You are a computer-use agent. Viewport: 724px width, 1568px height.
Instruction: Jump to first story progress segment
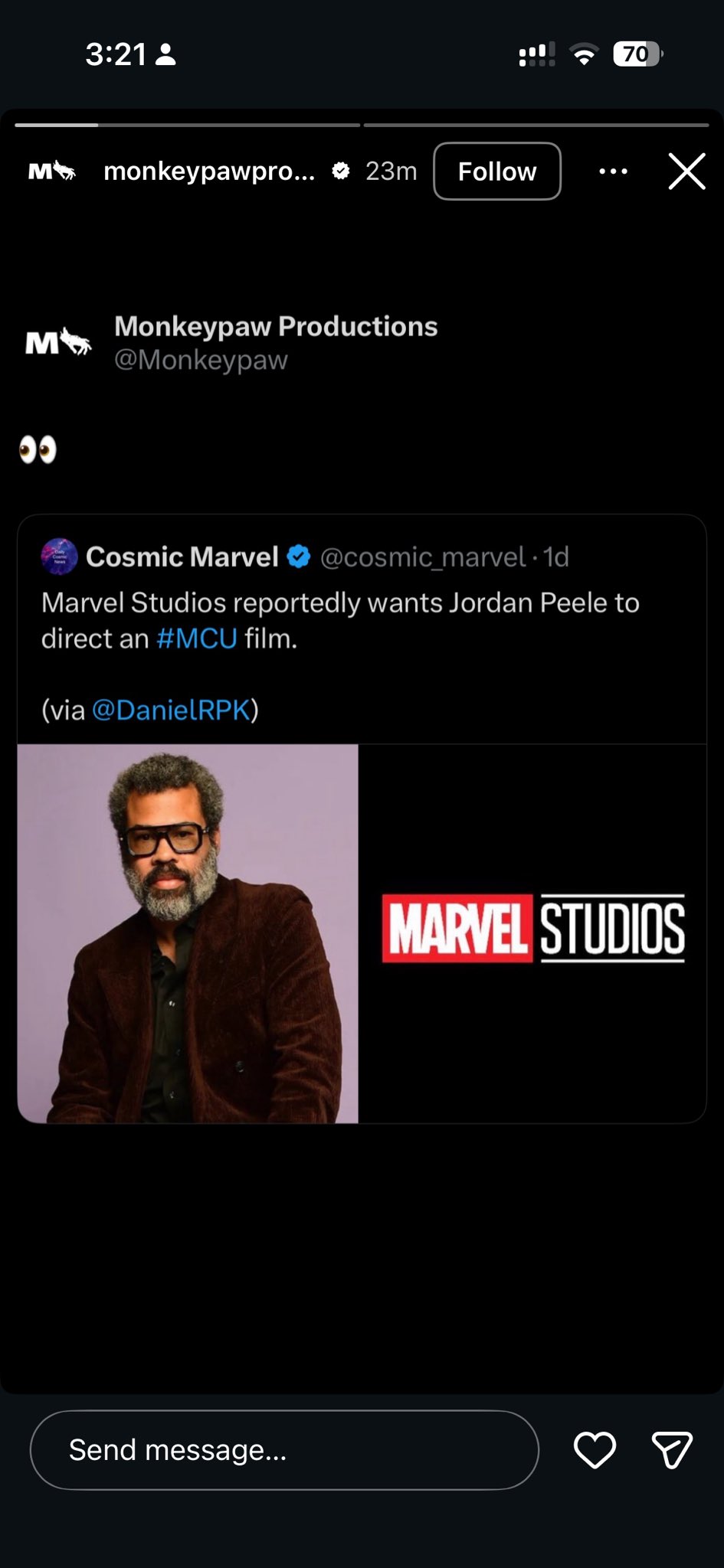click(x=187, y=124)
